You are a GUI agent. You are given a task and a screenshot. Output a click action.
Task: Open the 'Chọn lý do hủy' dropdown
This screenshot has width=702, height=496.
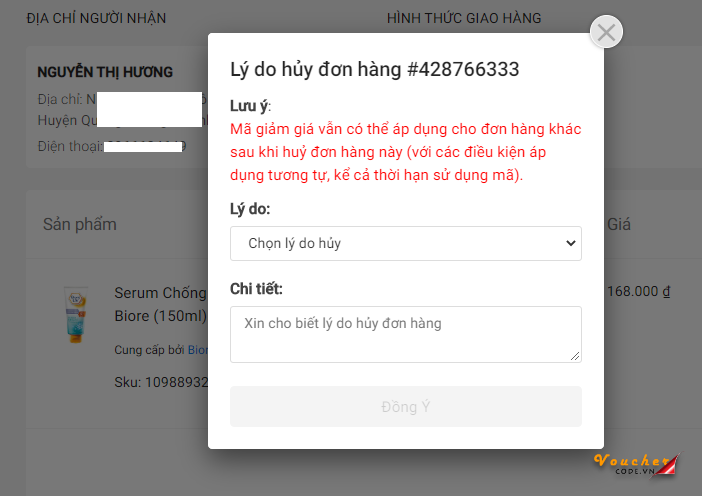404,243
